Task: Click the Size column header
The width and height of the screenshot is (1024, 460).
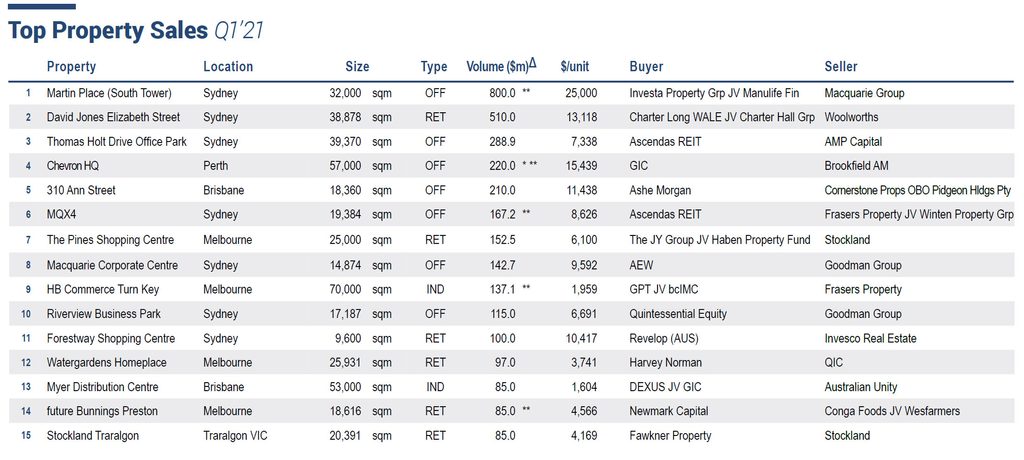Action: point(357,67)
